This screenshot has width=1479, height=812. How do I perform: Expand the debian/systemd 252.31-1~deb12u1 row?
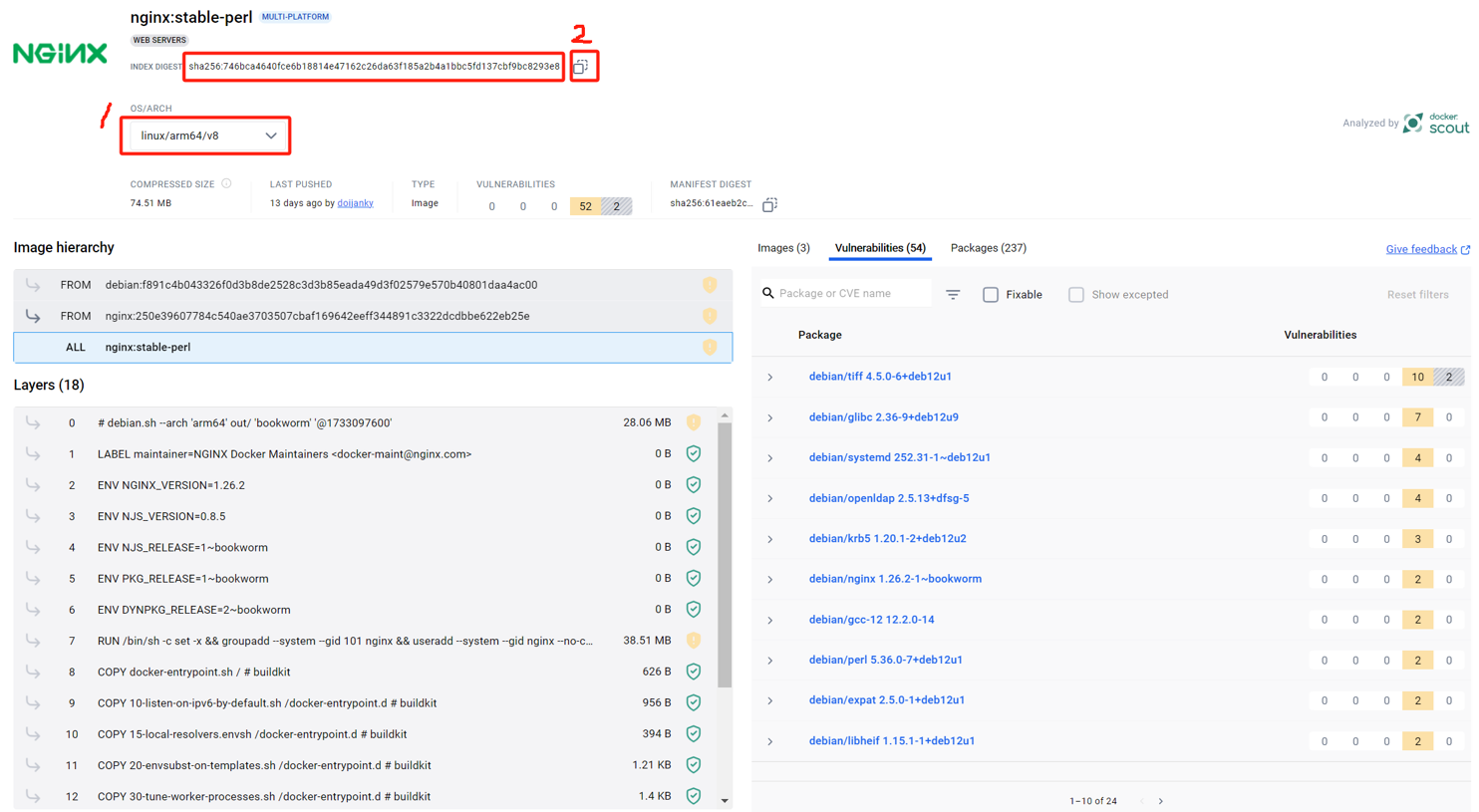pyautogui.click(x=770, y=458)
